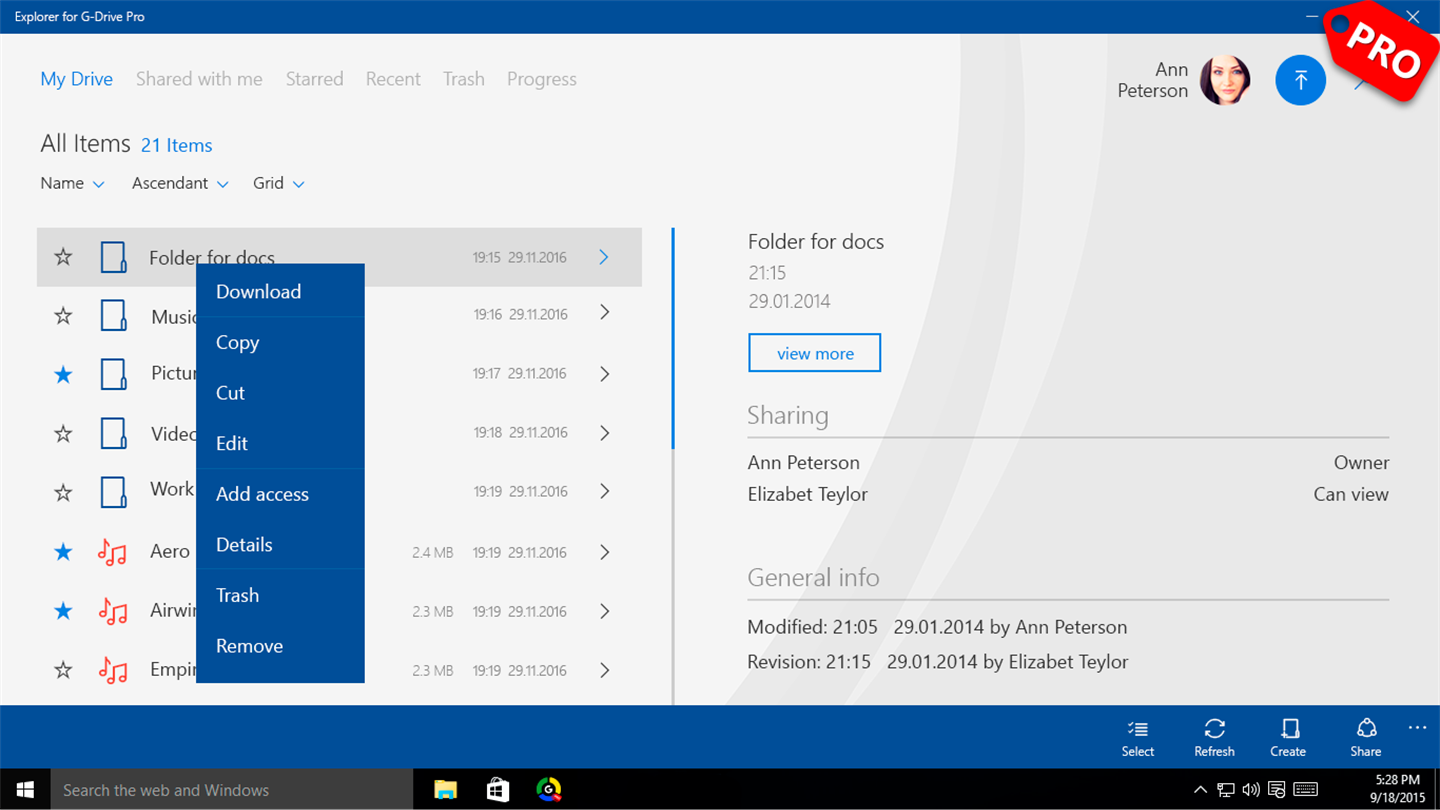The height and width of the screenshot is (810, 1440).
Task: Expand the Folder for docs row chevron
Action: click(604, 257)
